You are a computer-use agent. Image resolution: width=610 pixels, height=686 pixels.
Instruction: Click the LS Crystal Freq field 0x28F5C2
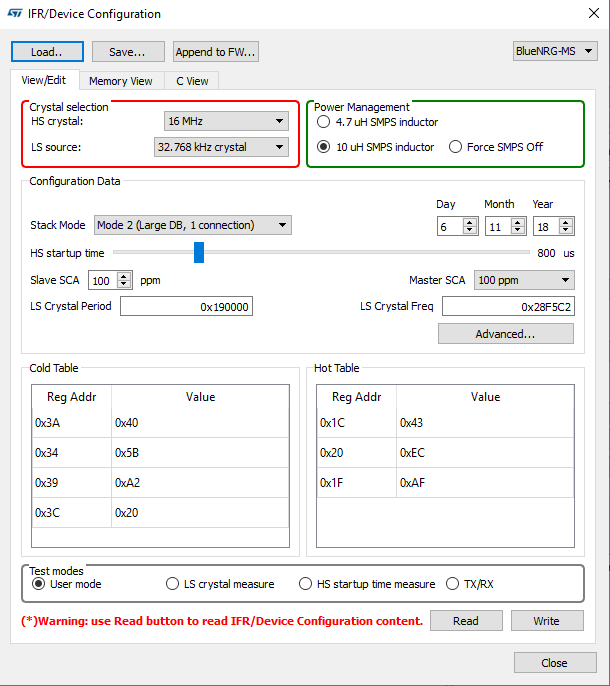[x=508, y=306]
